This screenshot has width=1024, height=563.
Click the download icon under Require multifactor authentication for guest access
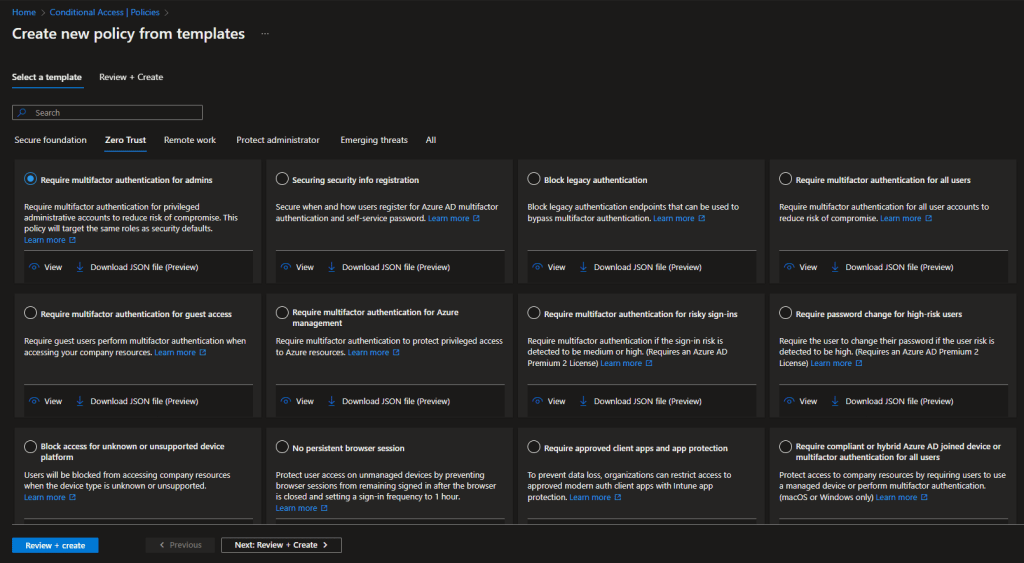[x=79, y=401]
